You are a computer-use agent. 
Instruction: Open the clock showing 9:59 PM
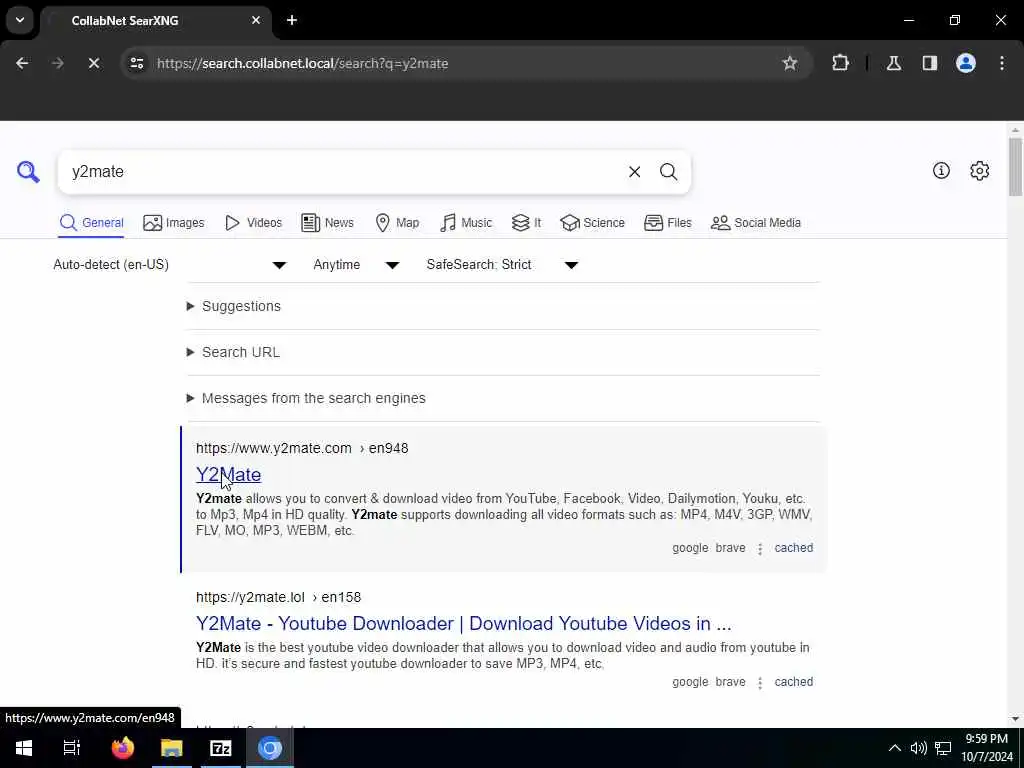coord(986,748)
